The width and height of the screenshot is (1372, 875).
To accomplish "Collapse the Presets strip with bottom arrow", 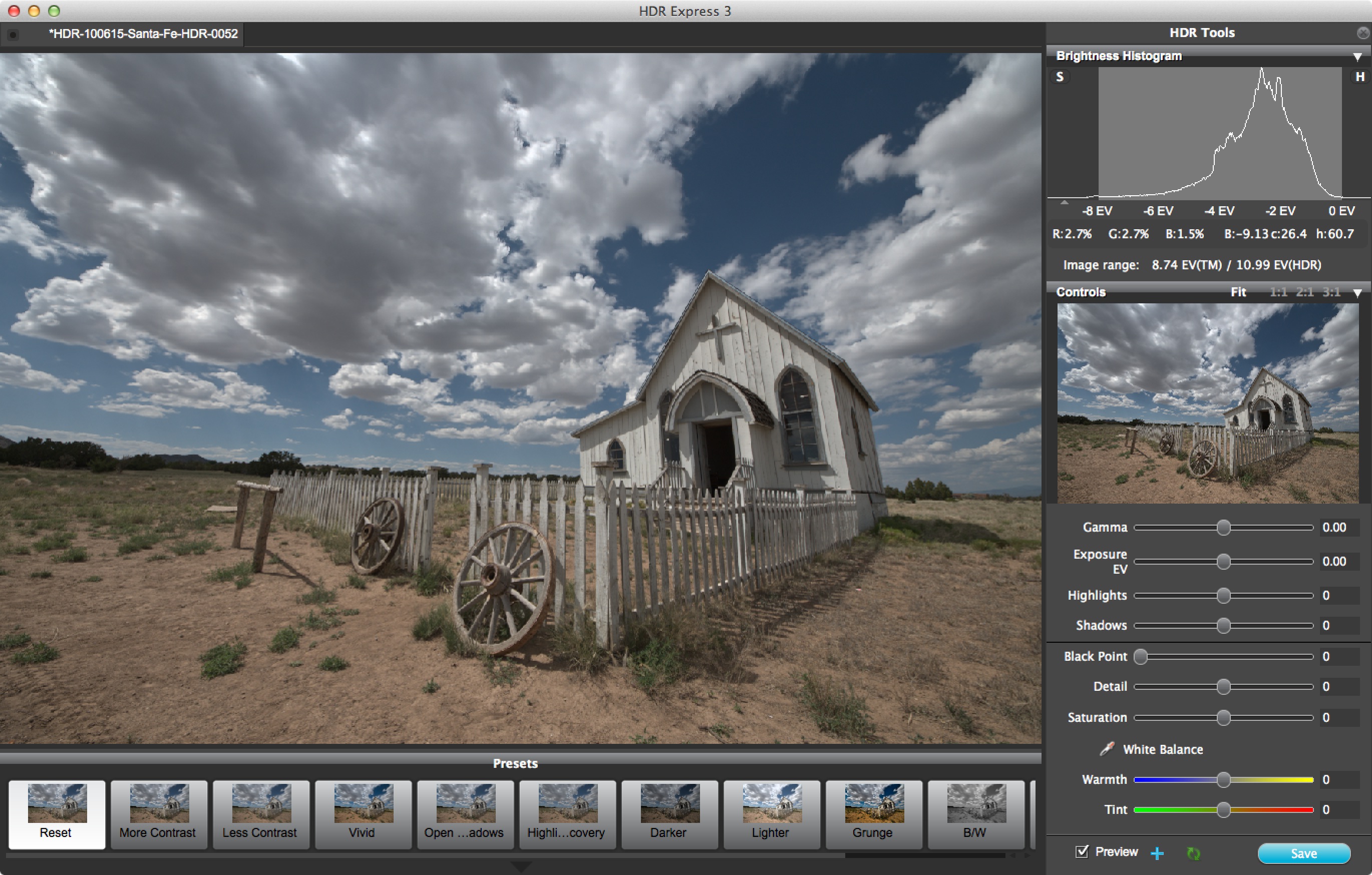I will coord(521,866).
